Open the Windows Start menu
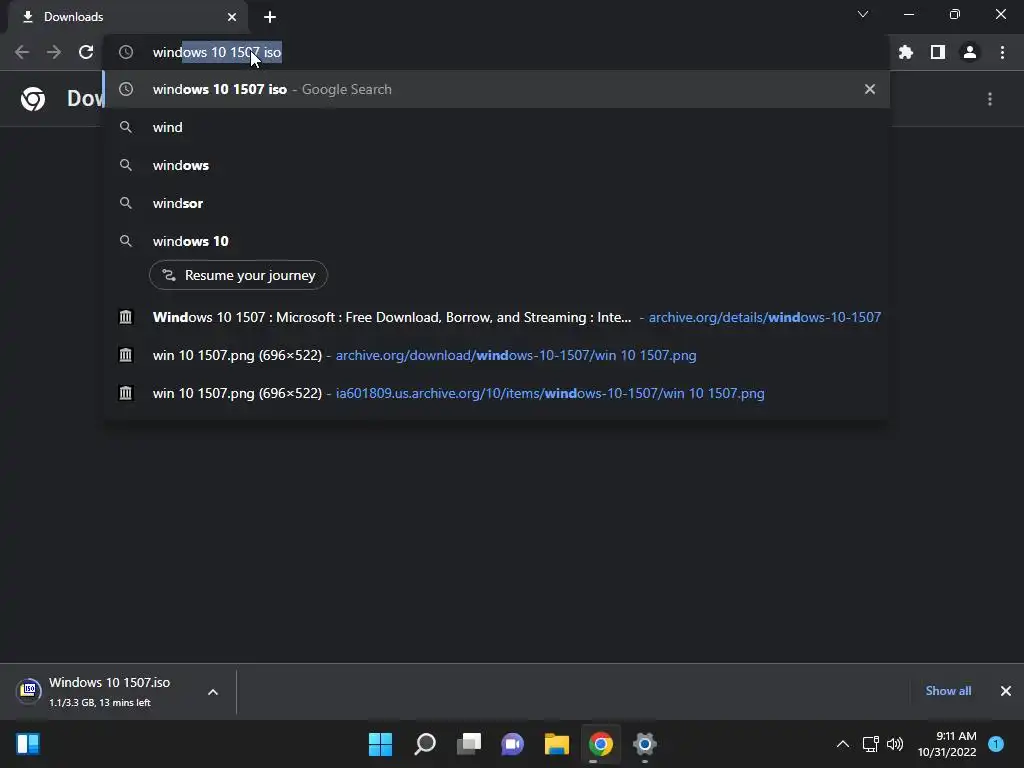This screenshot has width=1024, height=768. pyautogui.click(x=381, y=744)
